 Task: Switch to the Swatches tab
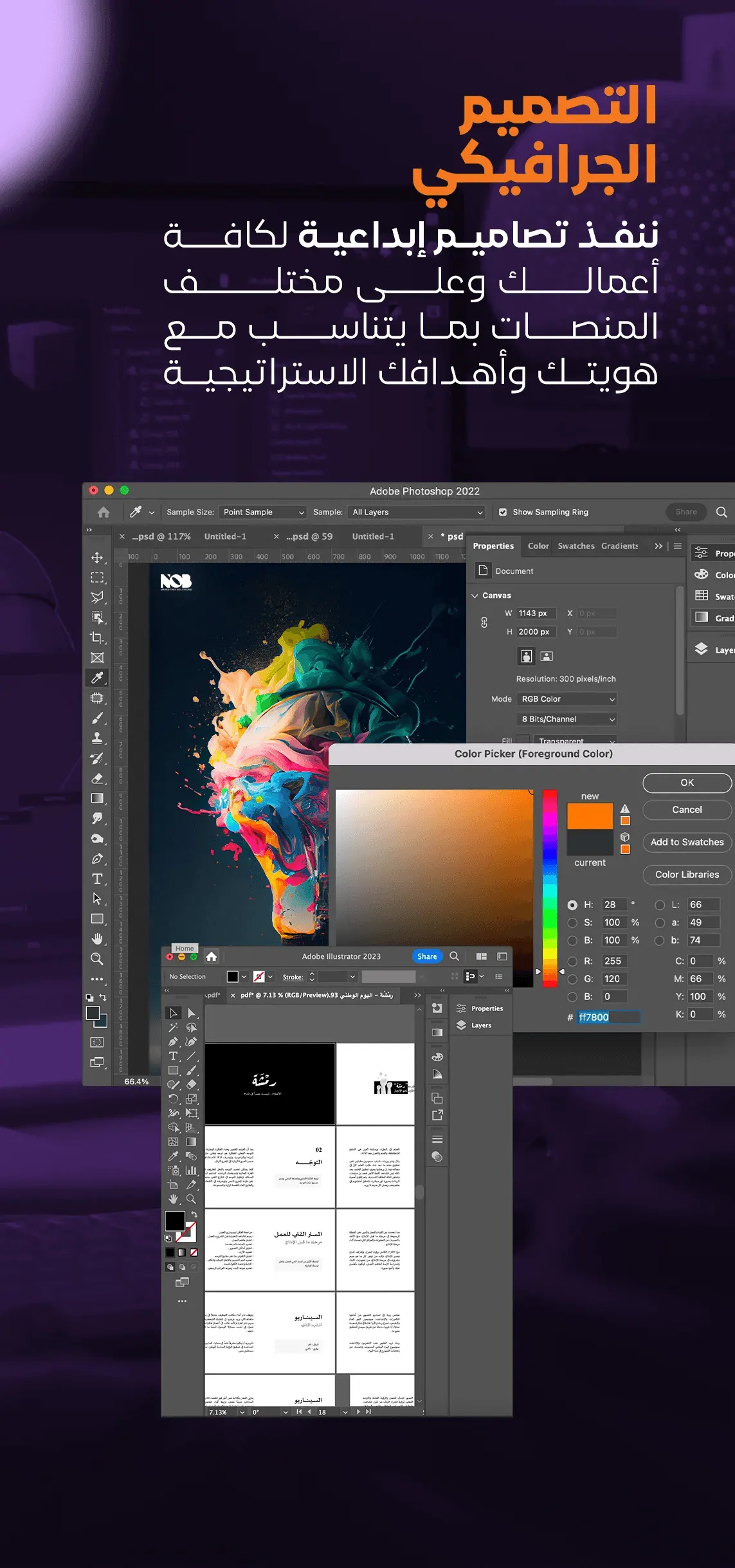[576, 546]
